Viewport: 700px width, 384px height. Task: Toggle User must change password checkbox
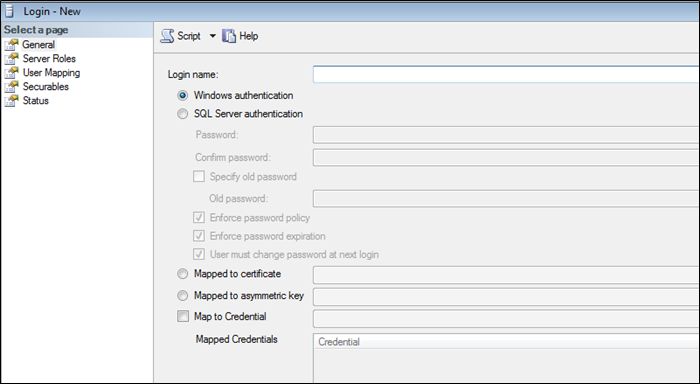[x=199, y=254]
